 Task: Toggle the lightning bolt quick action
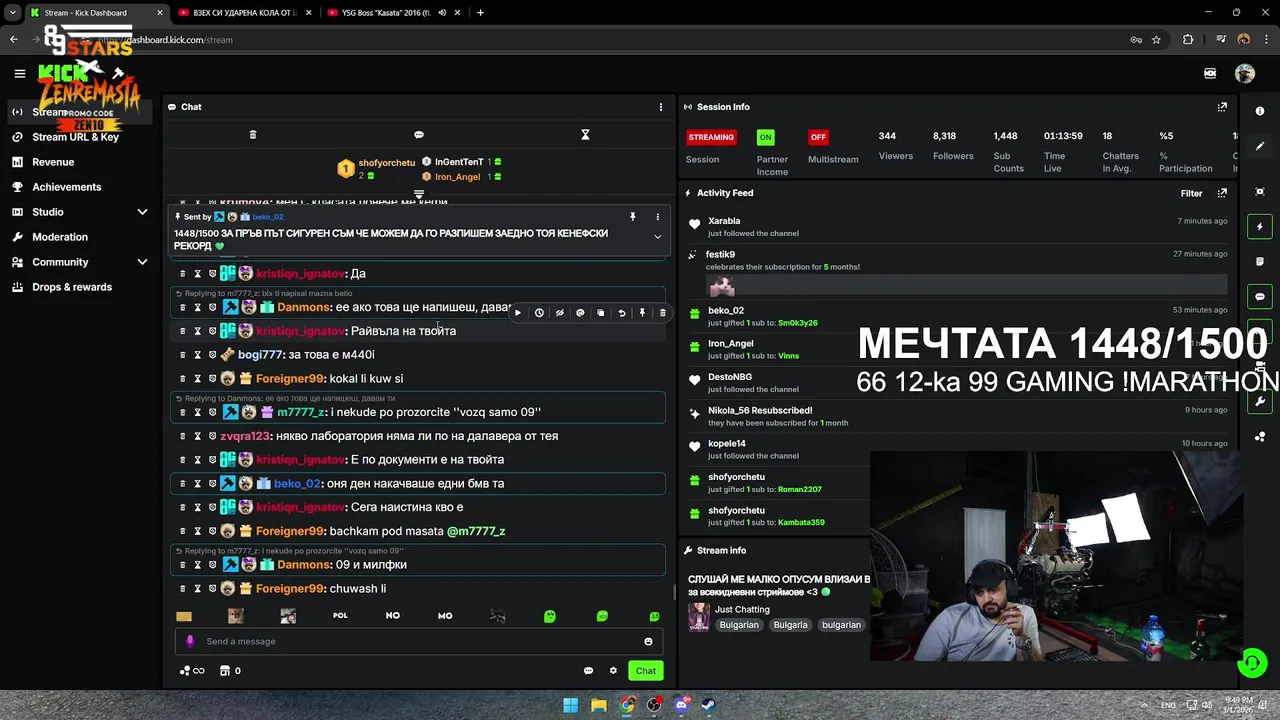click(1260, 227)
